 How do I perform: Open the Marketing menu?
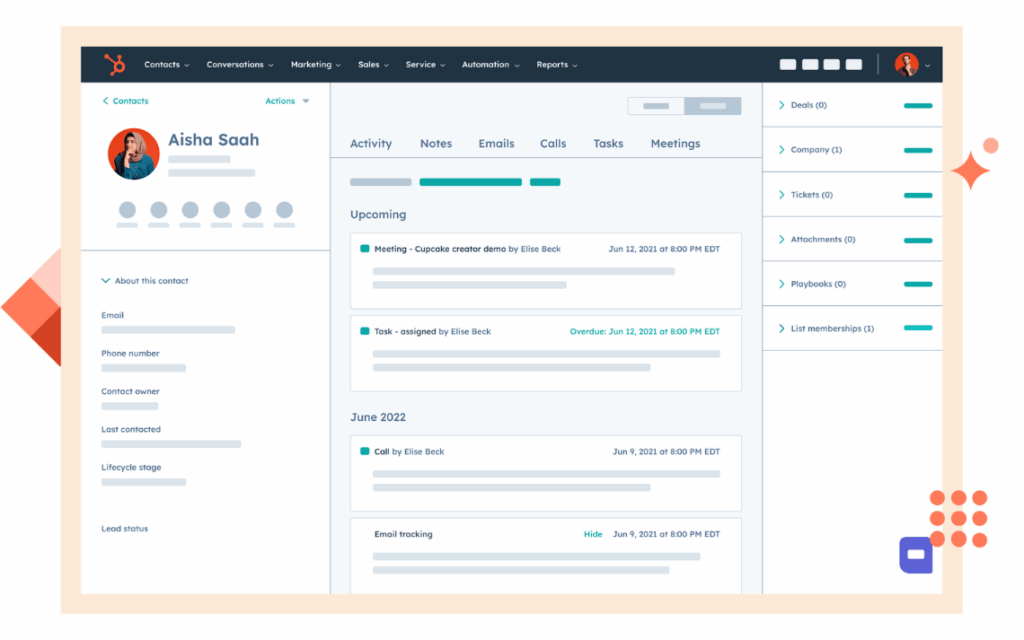tap(315, 65)
